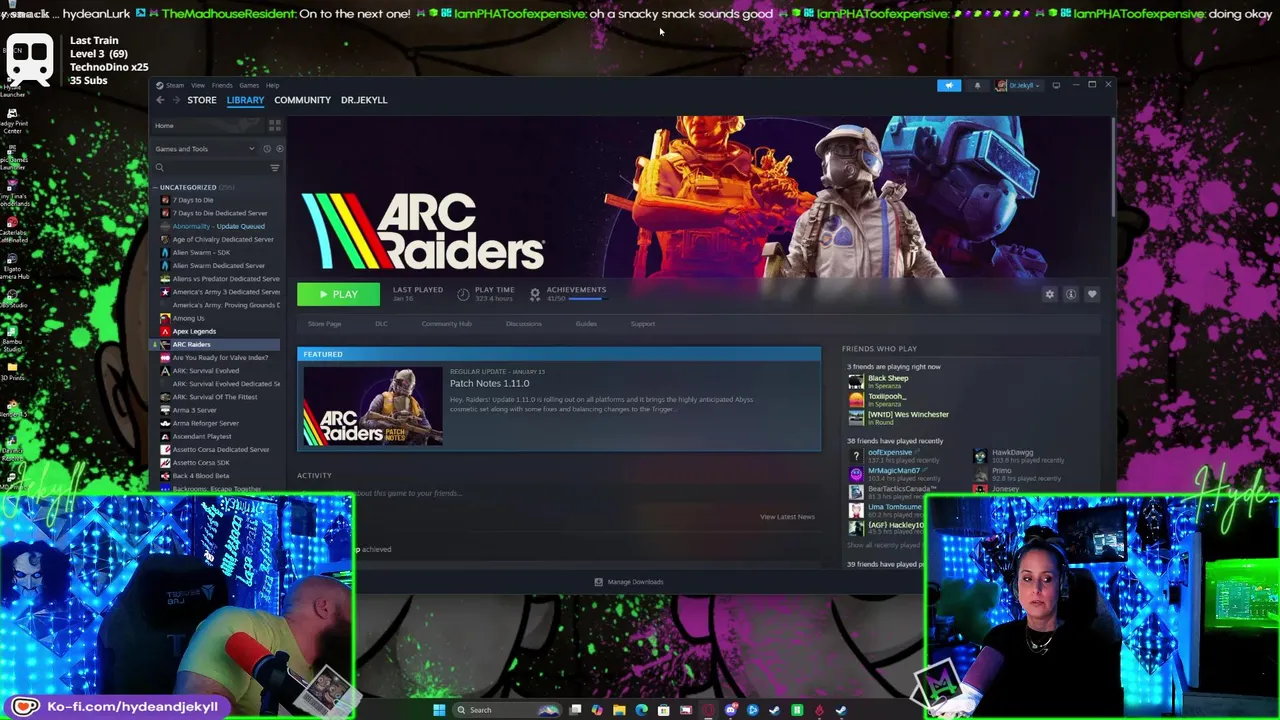Open game info icon
The image size is (1280, 720).
[x=1070, y=294]
